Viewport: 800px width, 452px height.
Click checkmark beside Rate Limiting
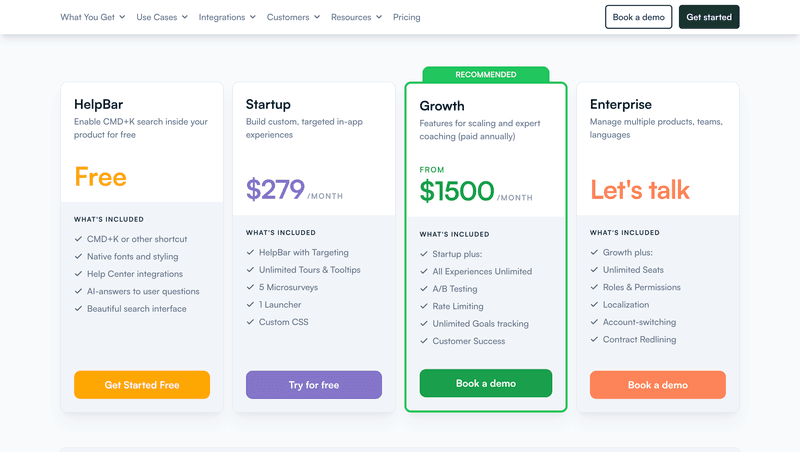tap(424, 306)
